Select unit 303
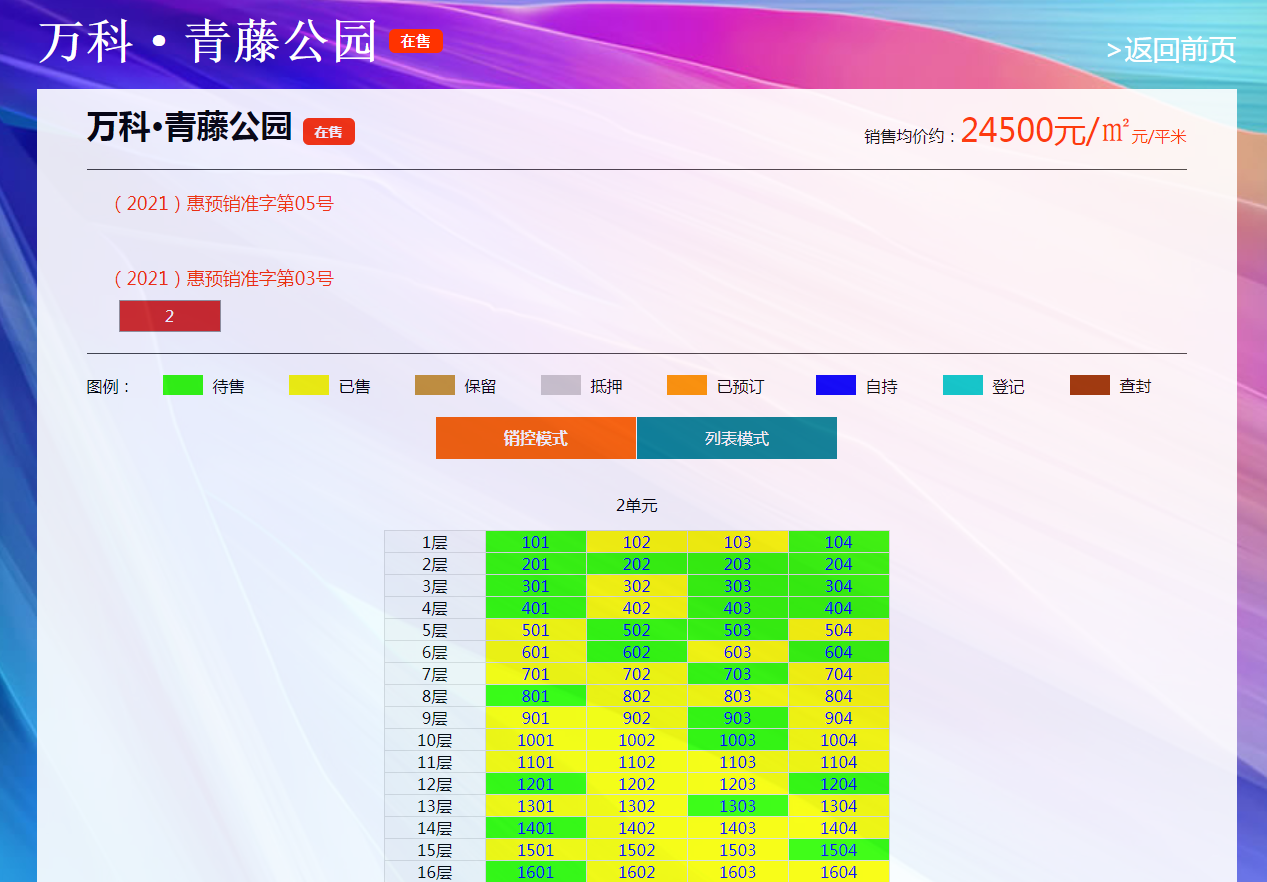 coord(738,586)
